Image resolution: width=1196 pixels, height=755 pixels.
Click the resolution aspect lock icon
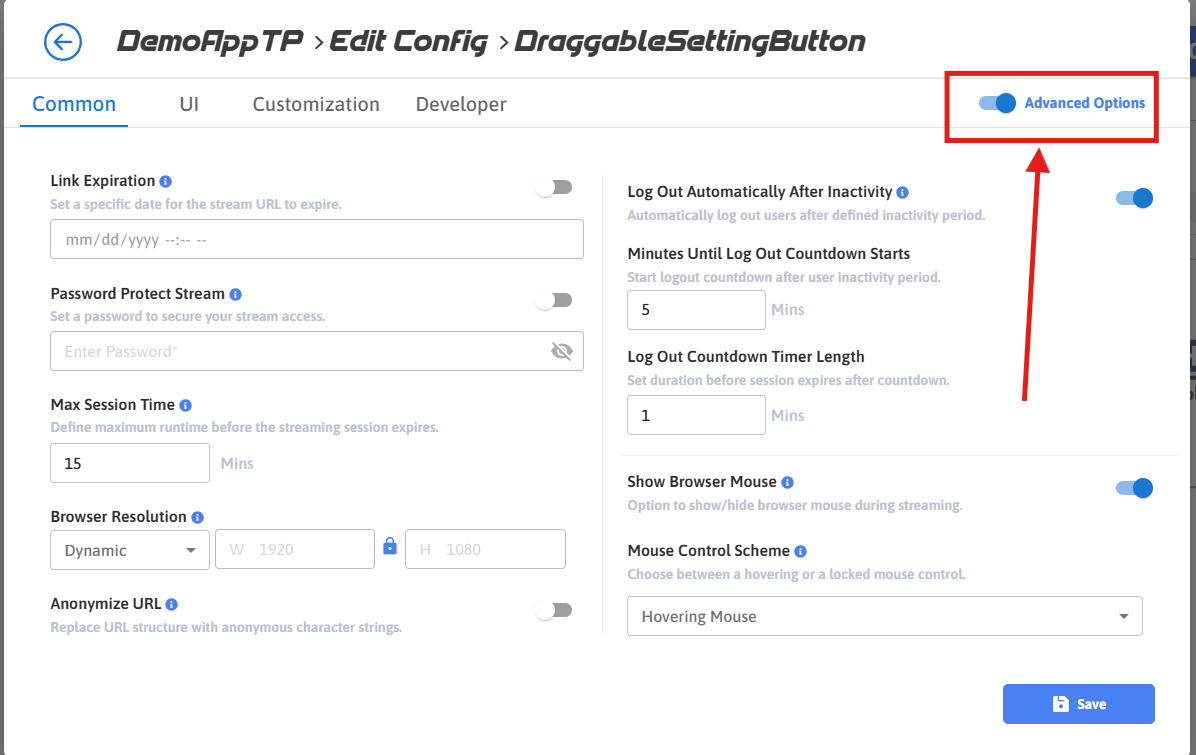tap(390, 546)
